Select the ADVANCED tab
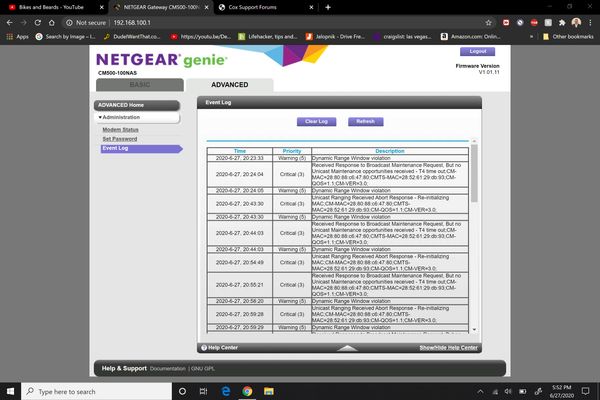Screen dimensions: 600x400 230,85
